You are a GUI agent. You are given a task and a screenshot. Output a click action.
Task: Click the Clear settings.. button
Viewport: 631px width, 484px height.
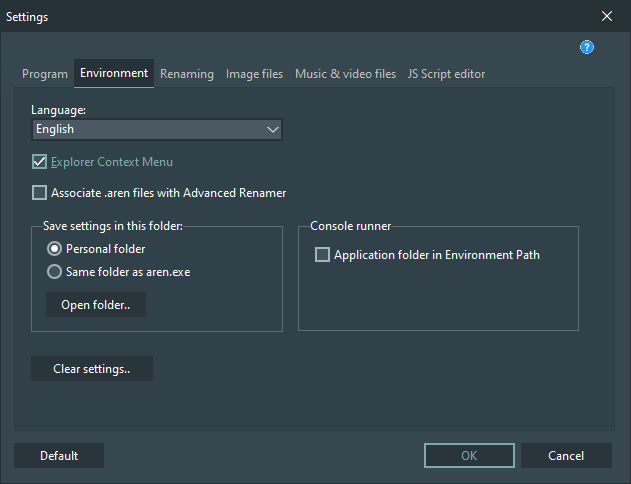[x=92, y=369]
